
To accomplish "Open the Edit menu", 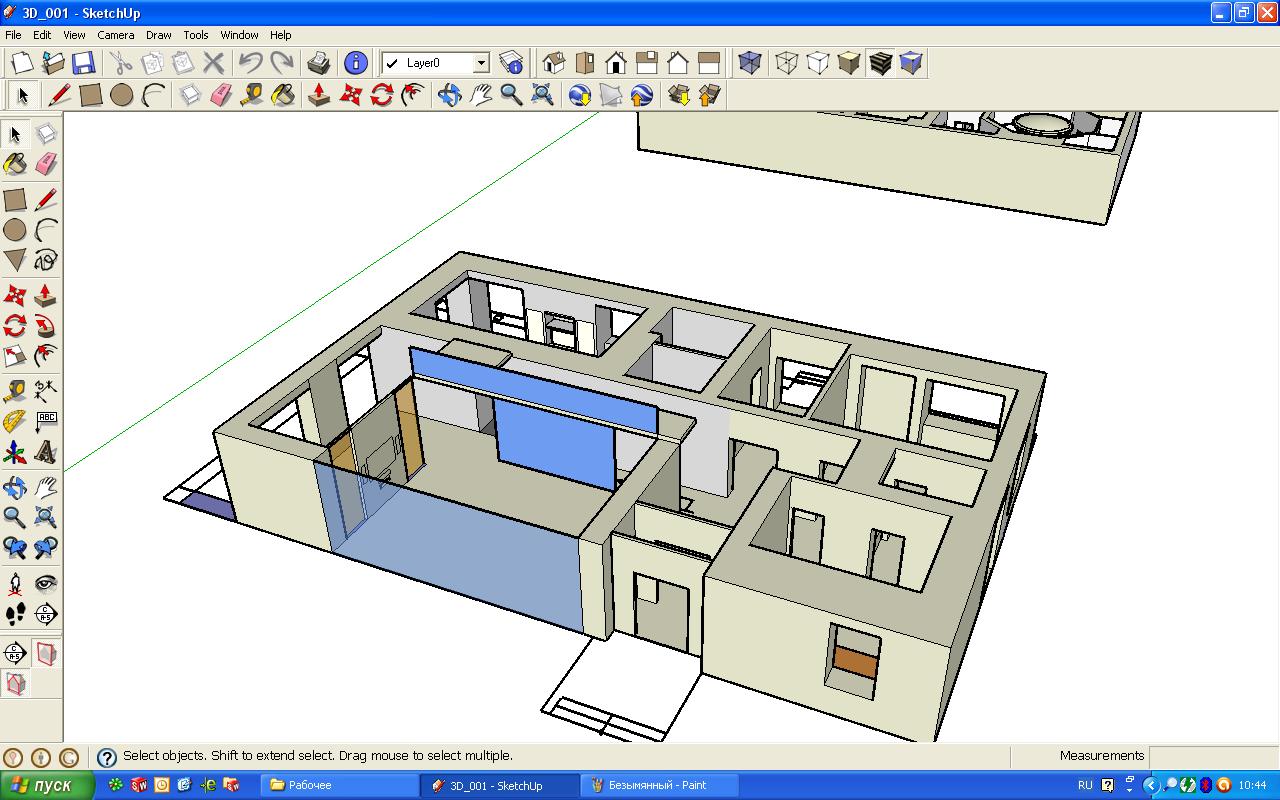I will (42, 35).
